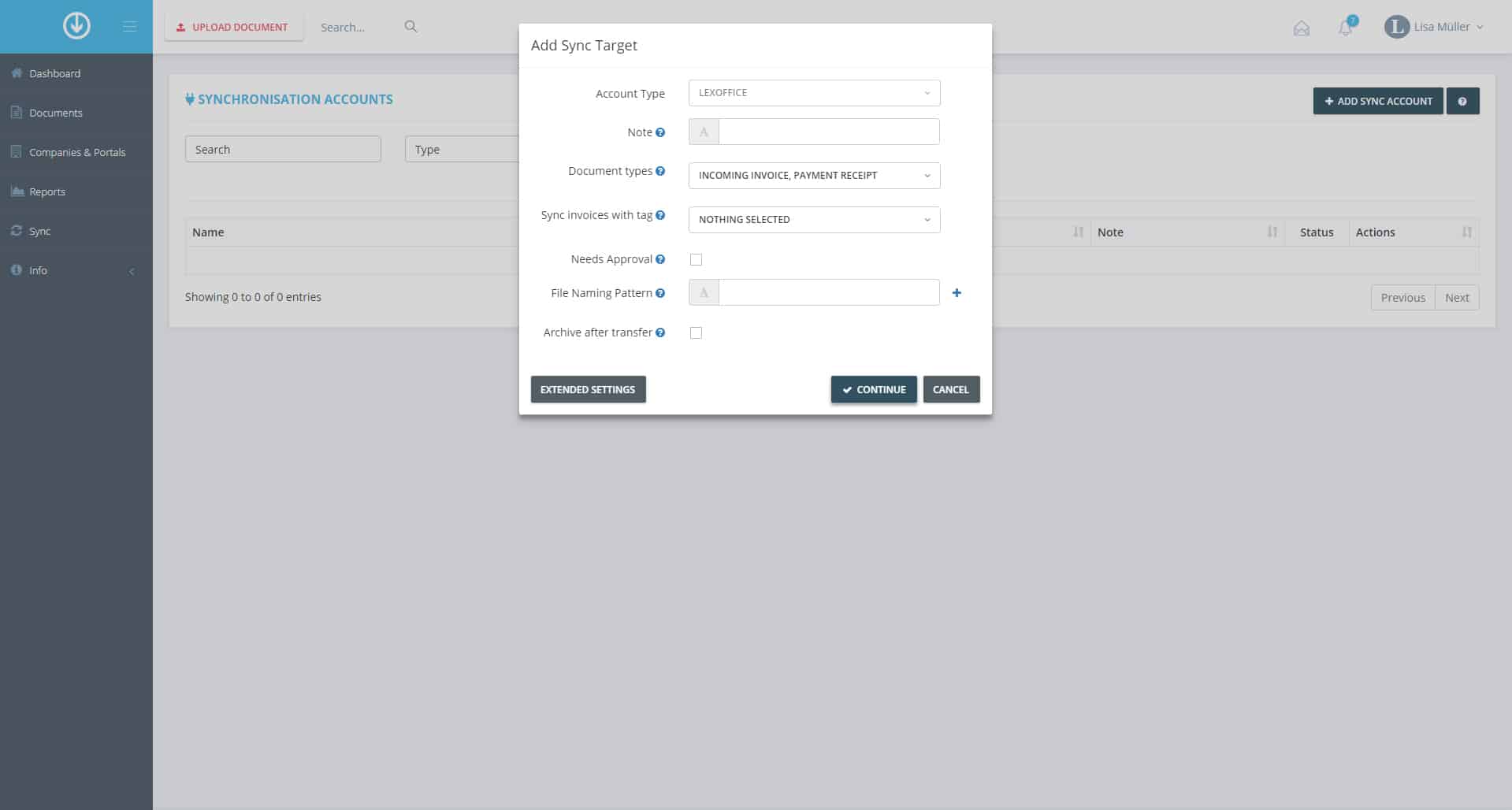
Task: Click Add Sync Account button
Action: click(1378, 101)
